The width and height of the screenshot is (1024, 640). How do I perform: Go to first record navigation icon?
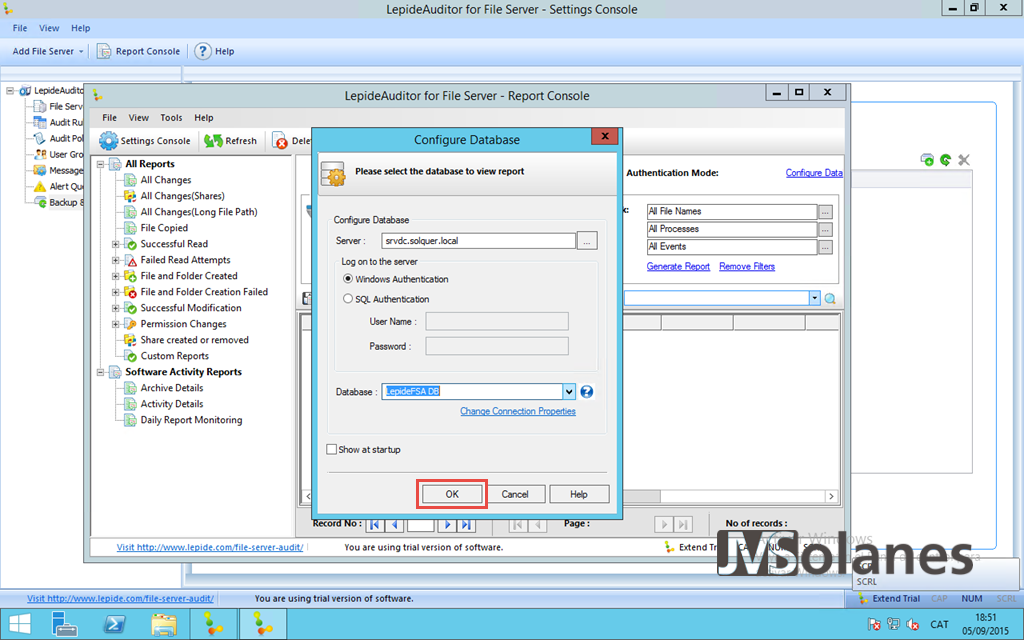[x=375, y=524]
